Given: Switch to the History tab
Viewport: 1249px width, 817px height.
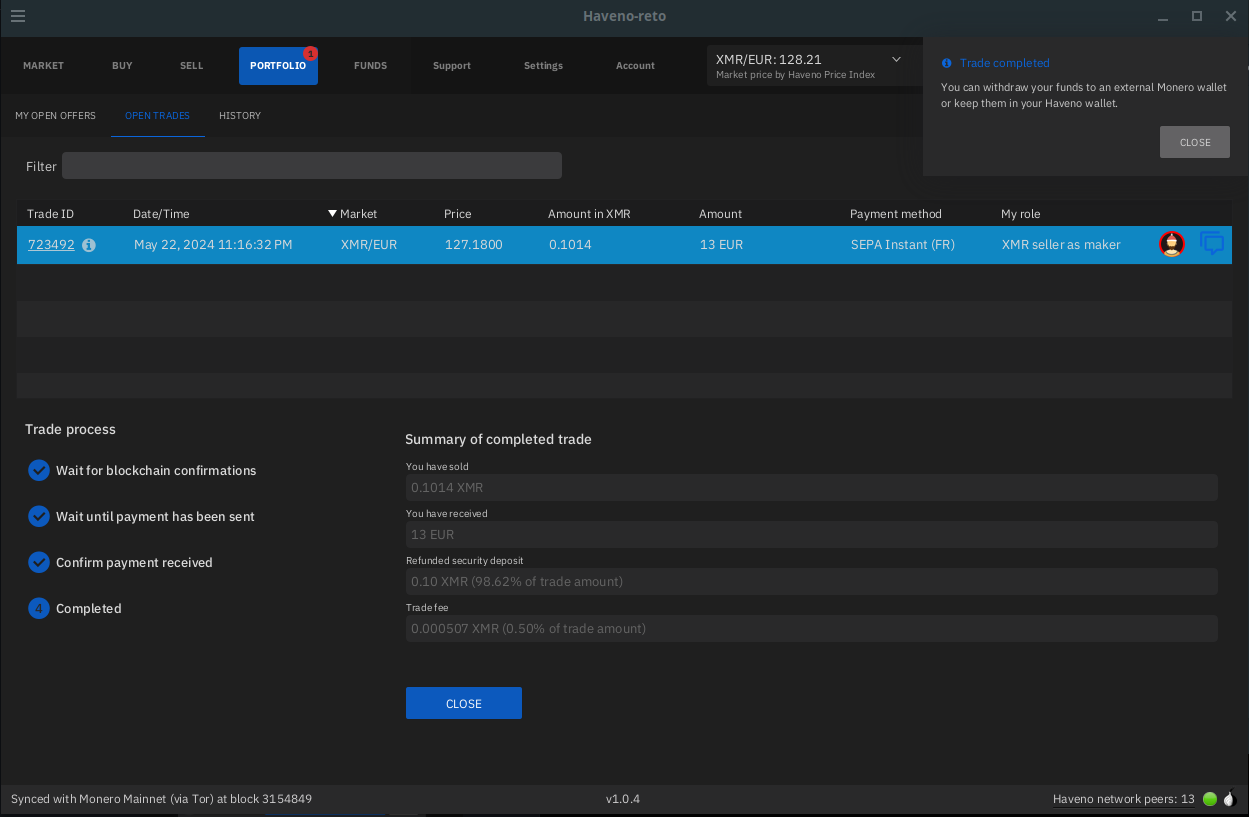Looking at the screenshot, I should pos(240,116).
